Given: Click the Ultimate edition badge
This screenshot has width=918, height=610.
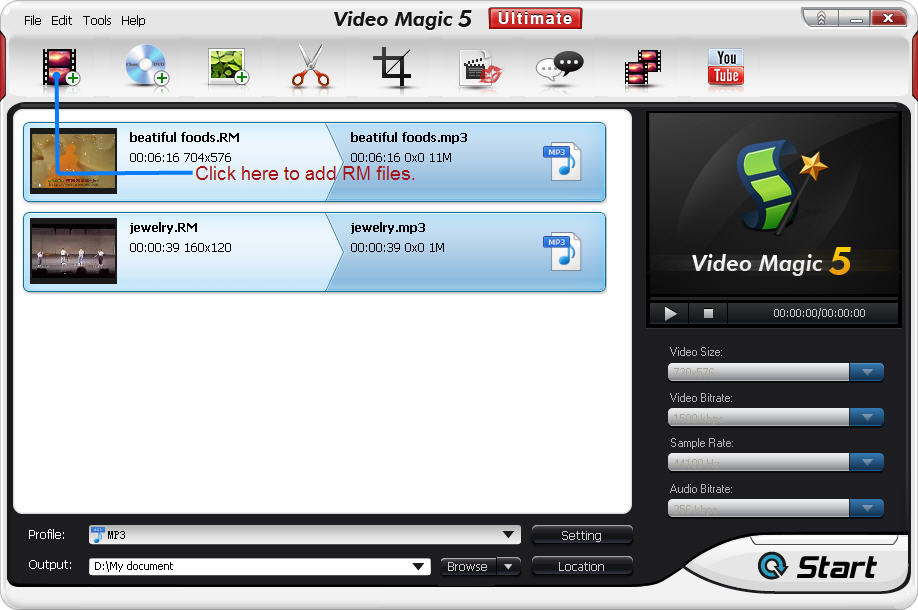Looking at the screenshot, I should [x=535, y=18].
